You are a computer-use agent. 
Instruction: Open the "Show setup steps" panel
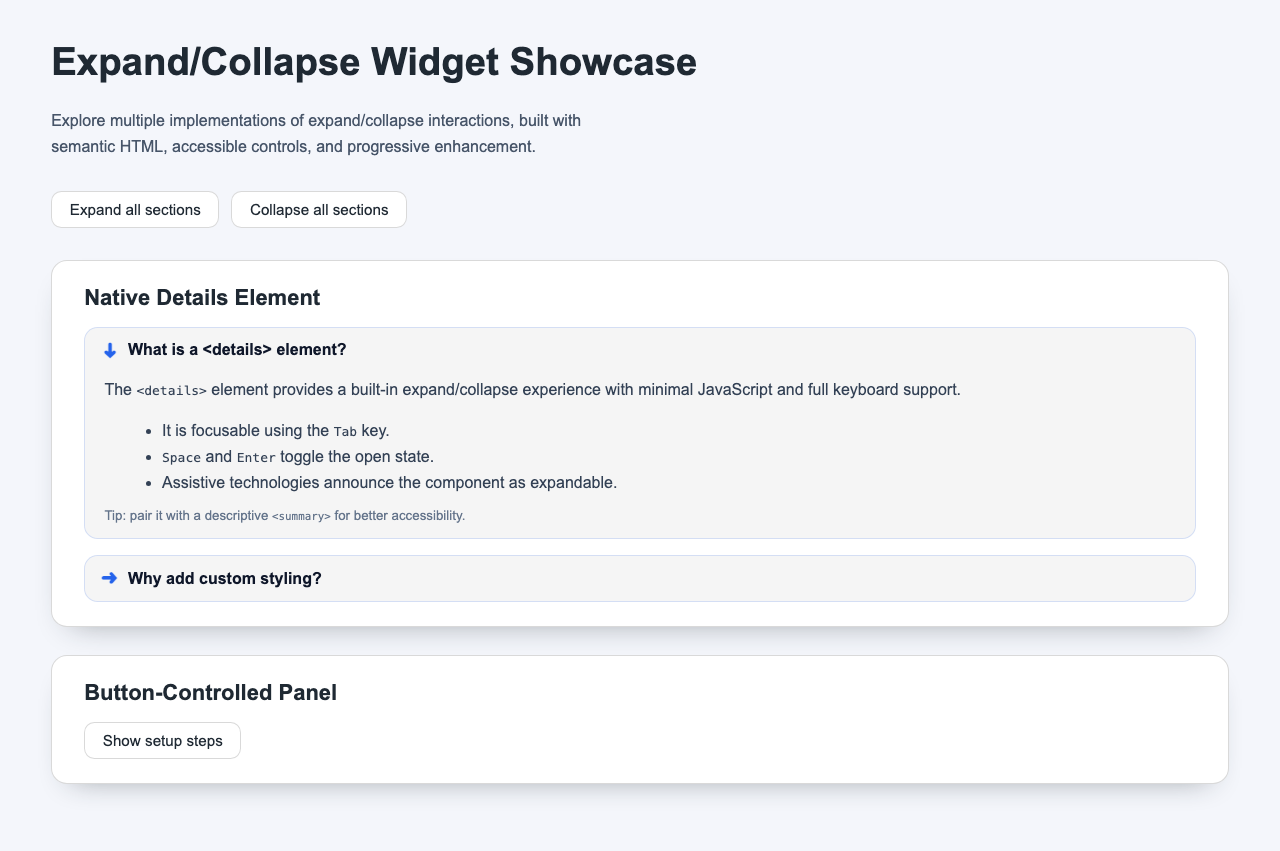(162, 740)
